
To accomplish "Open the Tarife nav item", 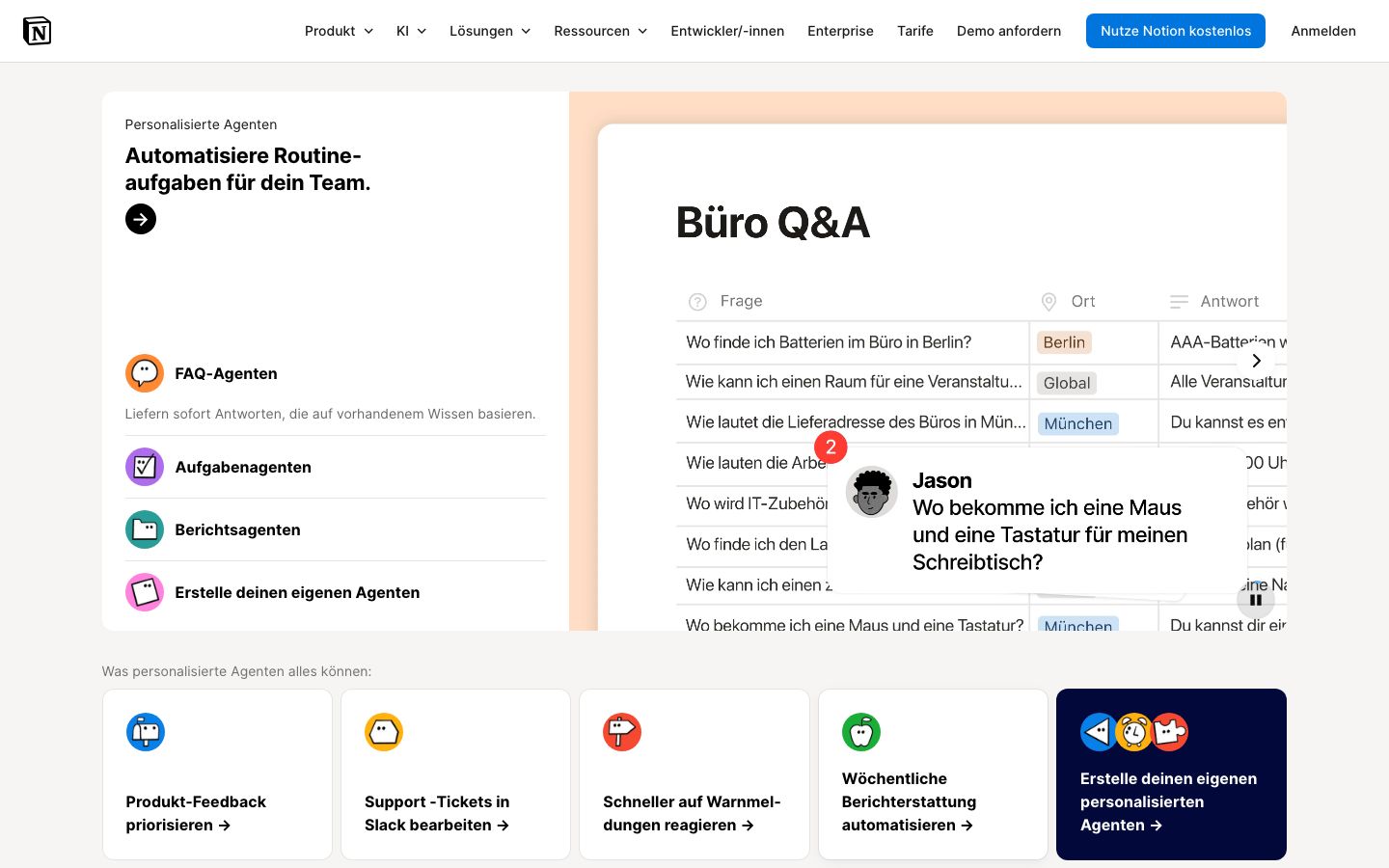I will pos(915,31).
